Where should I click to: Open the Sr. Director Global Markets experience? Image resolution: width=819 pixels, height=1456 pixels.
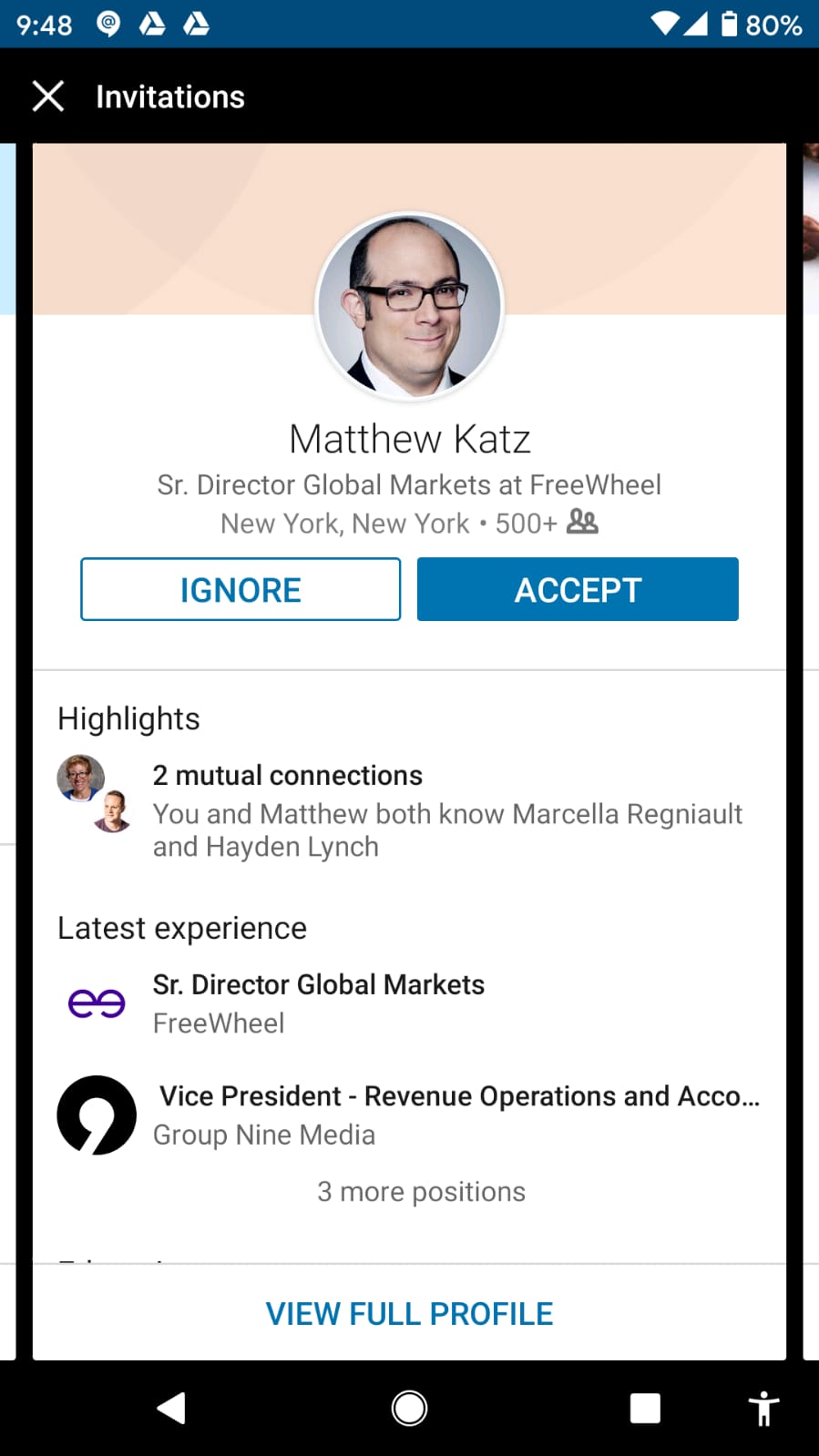(319, 985)
